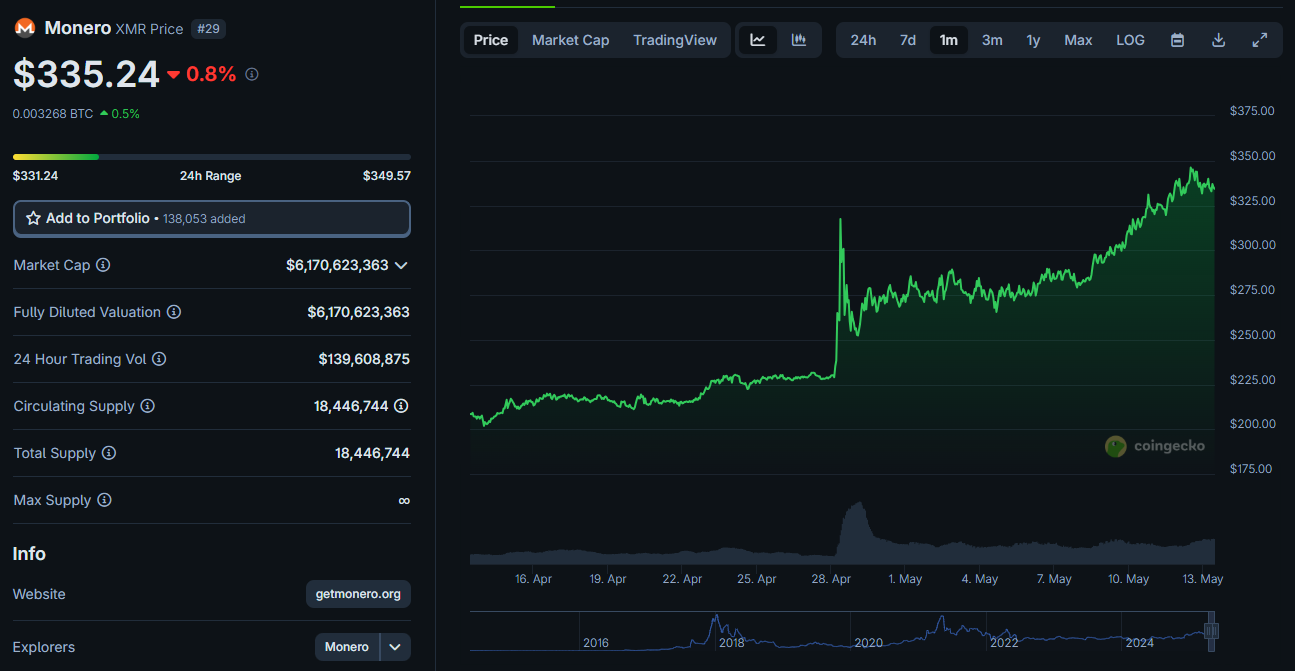Viewport: 1295px width, 671px height.
Task: Click the 138,053 added text
Action: point(204,219)
